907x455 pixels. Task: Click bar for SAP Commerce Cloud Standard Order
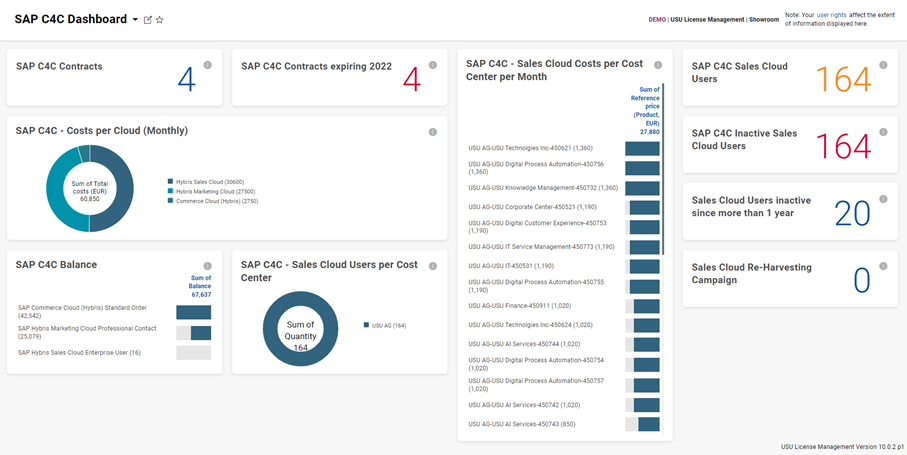(194, 312)
